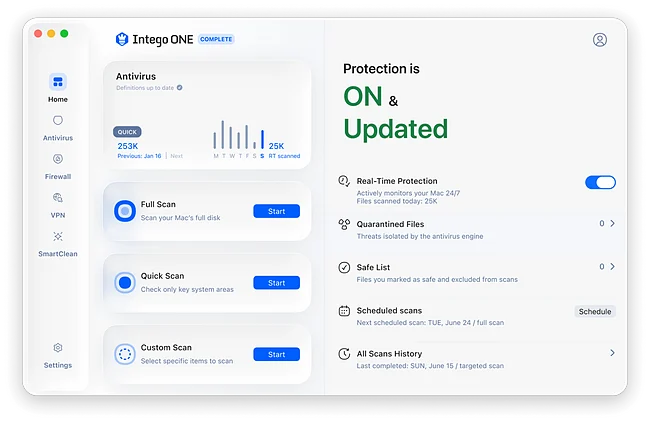
Task: Click the macOS green maximize button
Action: [x=64, y=34]
